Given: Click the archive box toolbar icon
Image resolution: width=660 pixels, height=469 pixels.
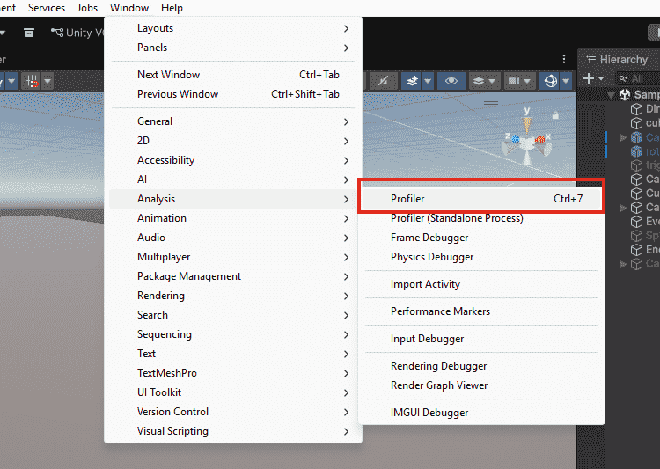Looking at the screenshot, I should [29, 32].
